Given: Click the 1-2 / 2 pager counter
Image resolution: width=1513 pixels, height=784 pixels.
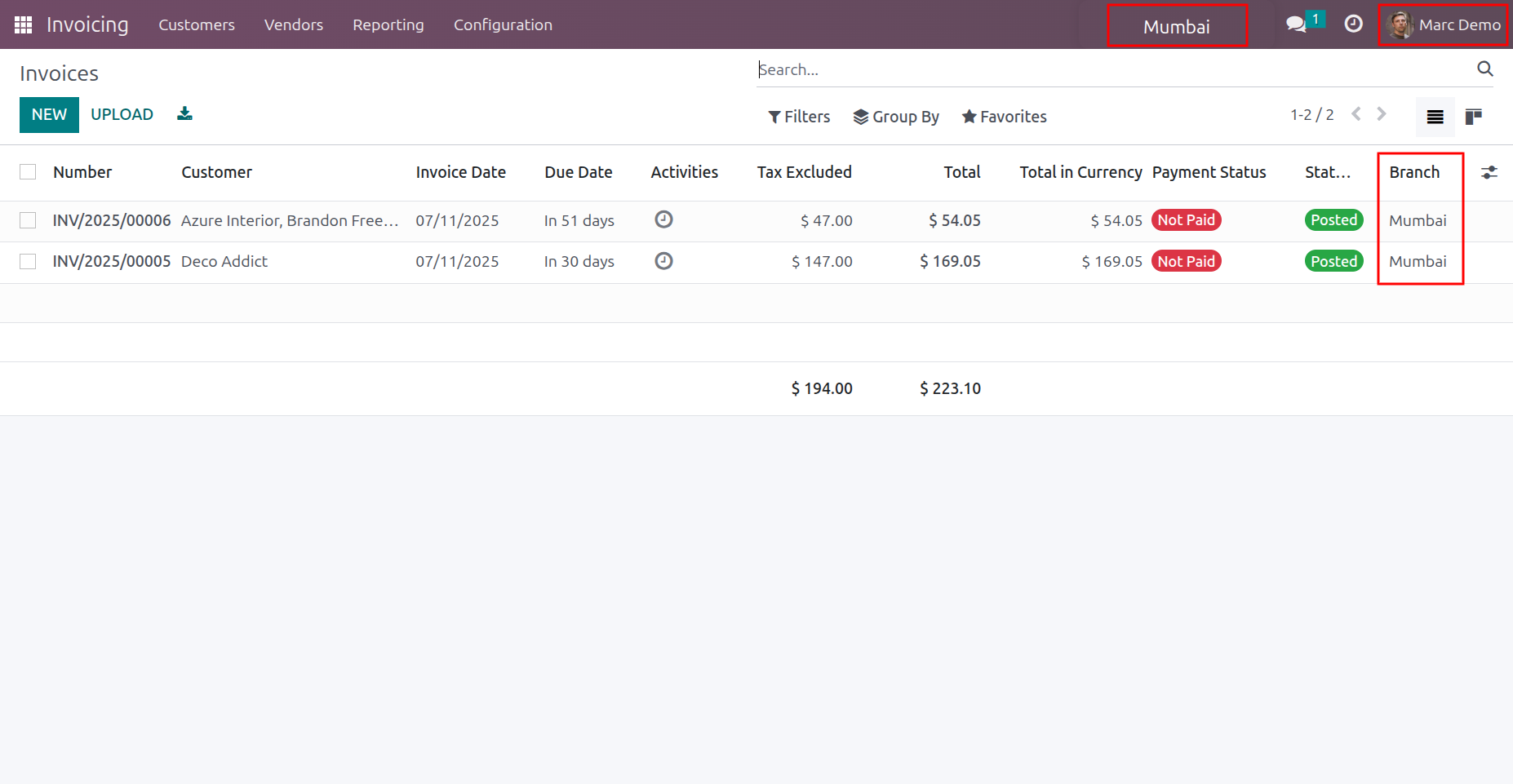Looking at the screenshot, I should [x=1312, y=115].
